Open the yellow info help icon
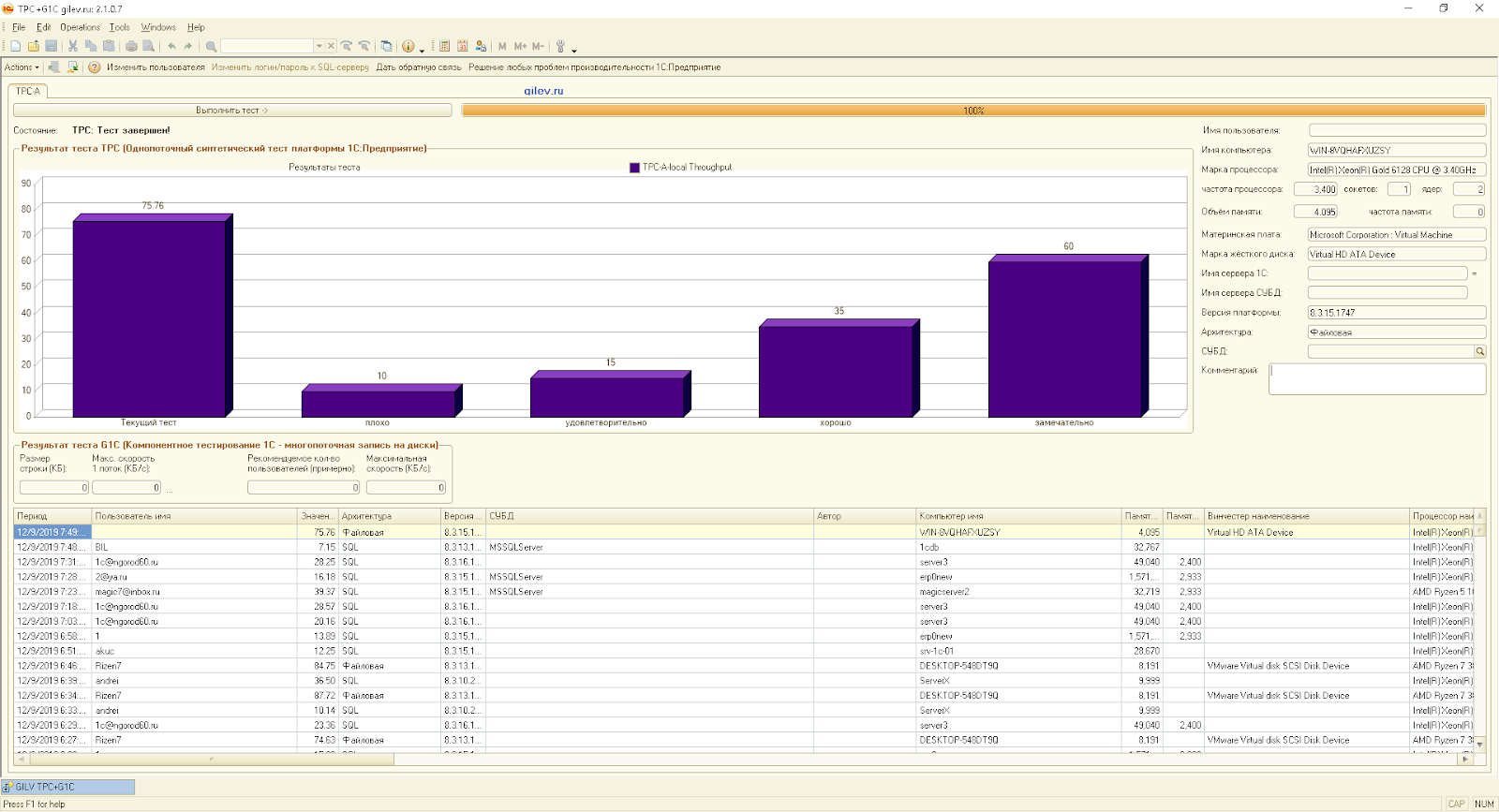Screen dimensions: 1499x812 click(408, 46)
